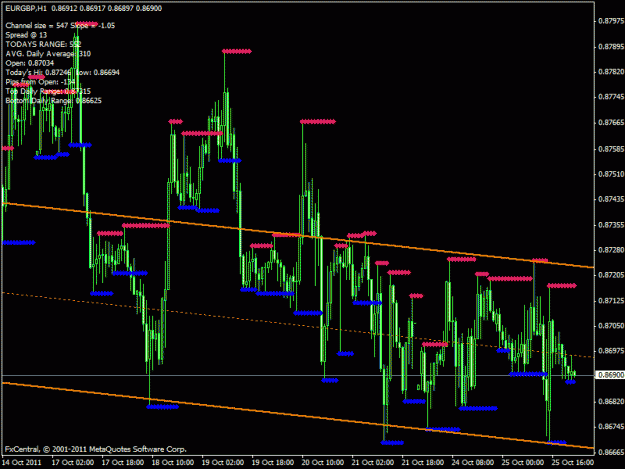The width and height of the screenshot is (625, 469).
Task: Click the '17 Oct 02:00' time label
Action: click(73, 463)
